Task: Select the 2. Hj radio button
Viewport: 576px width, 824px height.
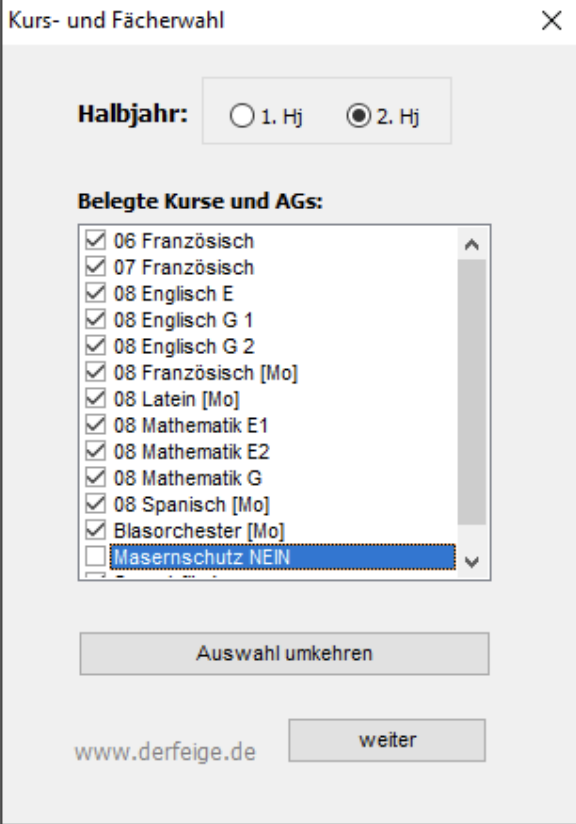Action: coord(358,116)
